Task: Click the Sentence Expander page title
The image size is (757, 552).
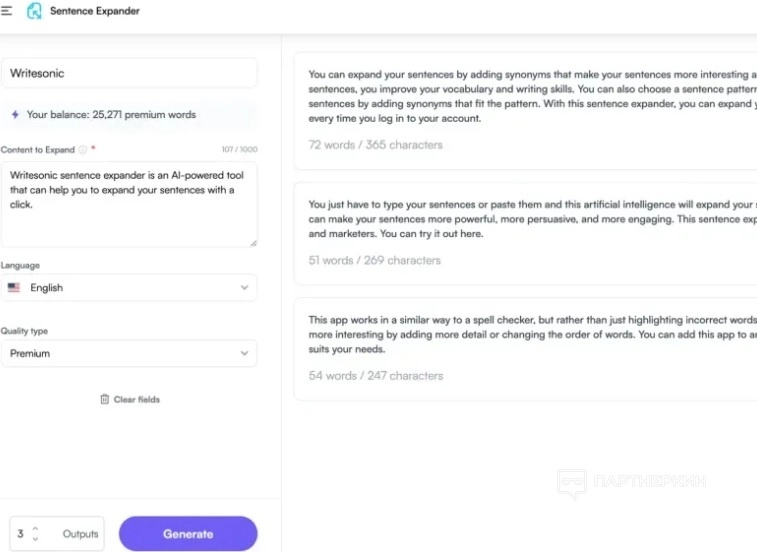Action: [95, 11]
